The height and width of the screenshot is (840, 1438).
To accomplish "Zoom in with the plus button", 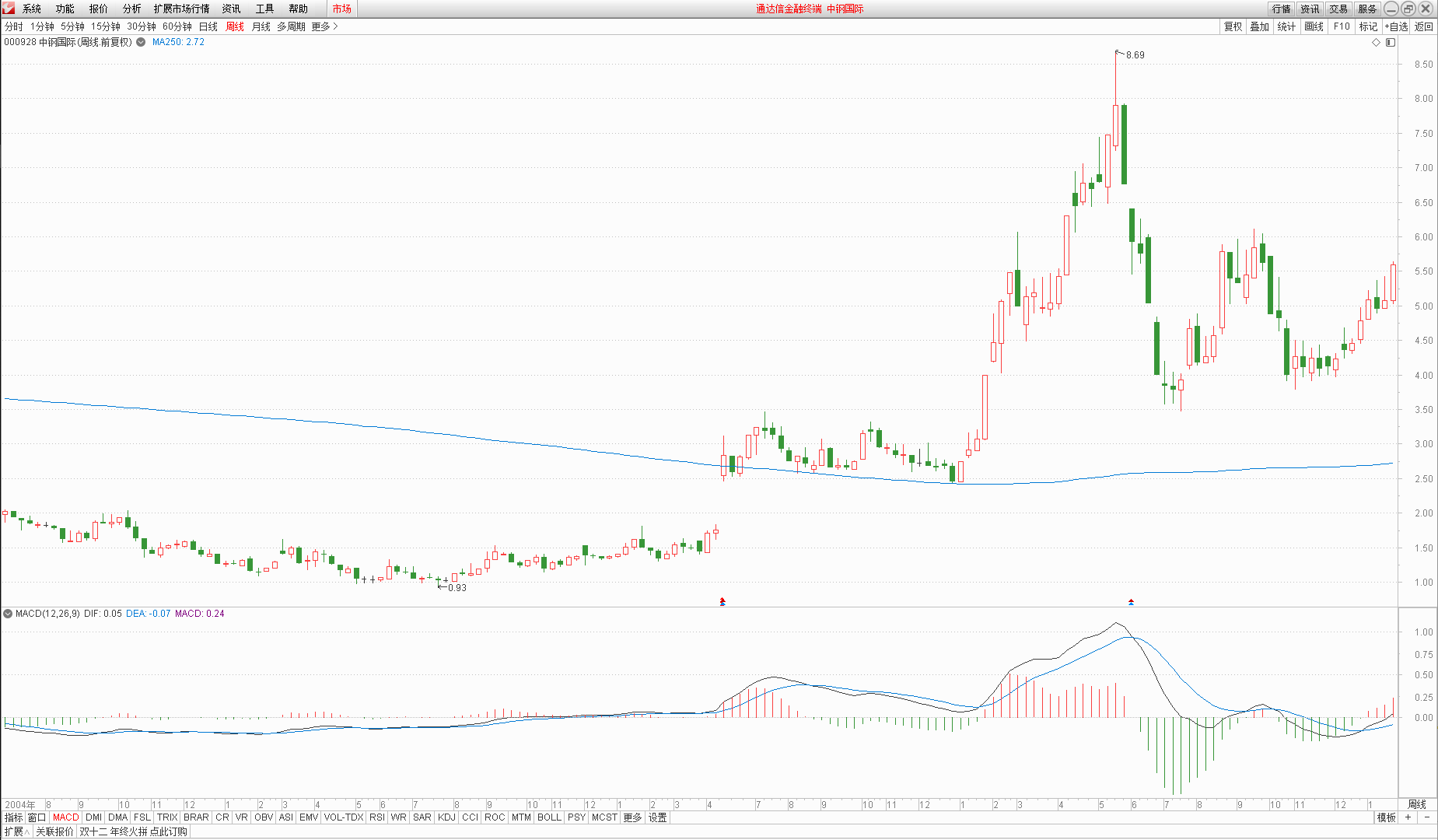I will (x=1408, y=817).
